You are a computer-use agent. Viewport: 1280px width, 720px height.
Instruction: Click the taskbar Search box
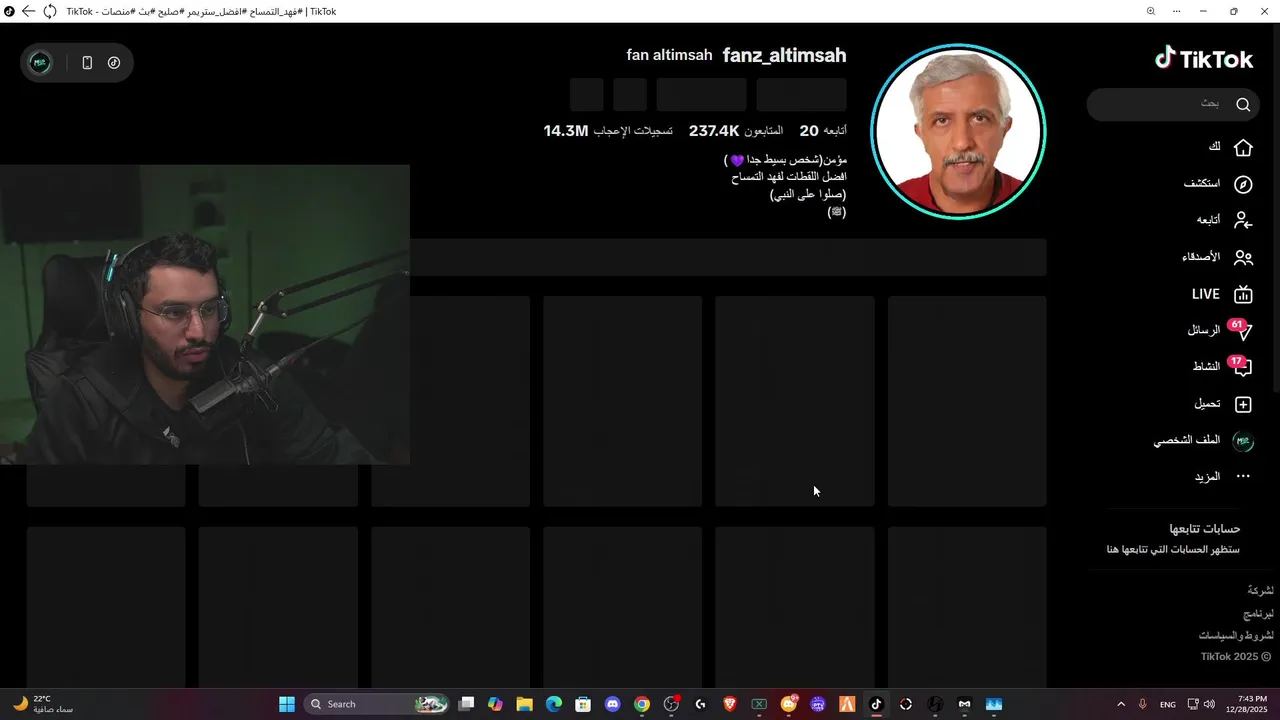click(x=377, y=704)
